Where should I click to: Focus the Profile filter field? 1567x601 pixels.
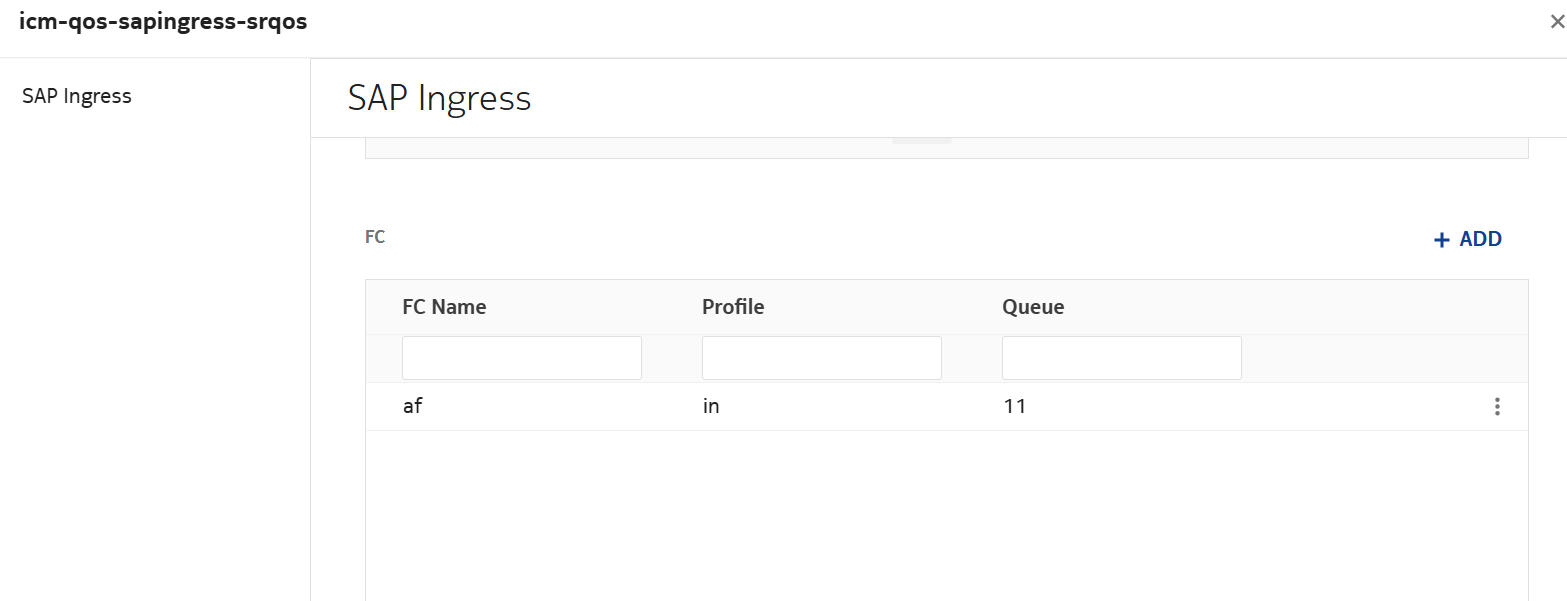tap(821, 358)
